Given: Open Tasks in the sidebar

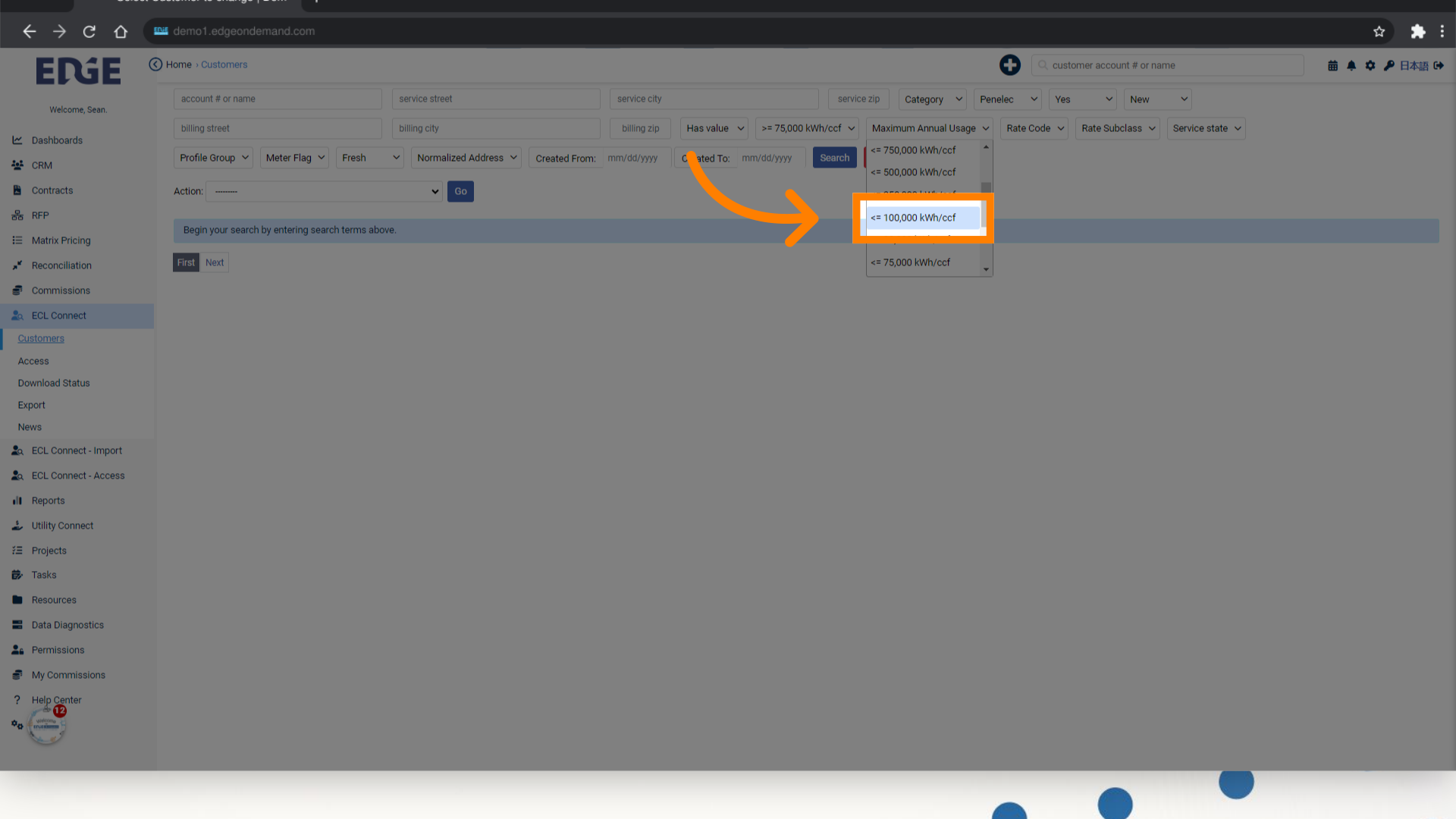Looking at the screenshot, I should coord(44,575).
